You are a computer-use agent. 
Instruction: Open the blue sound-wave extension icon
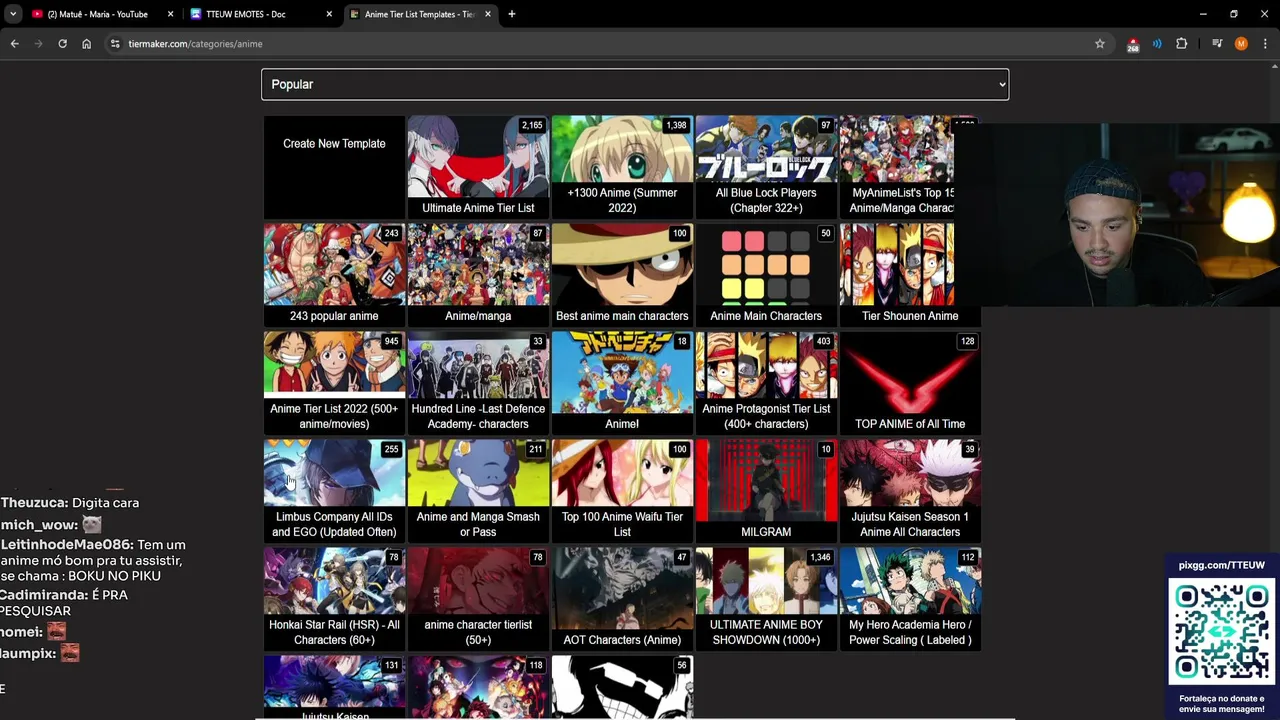point(1157,44)
